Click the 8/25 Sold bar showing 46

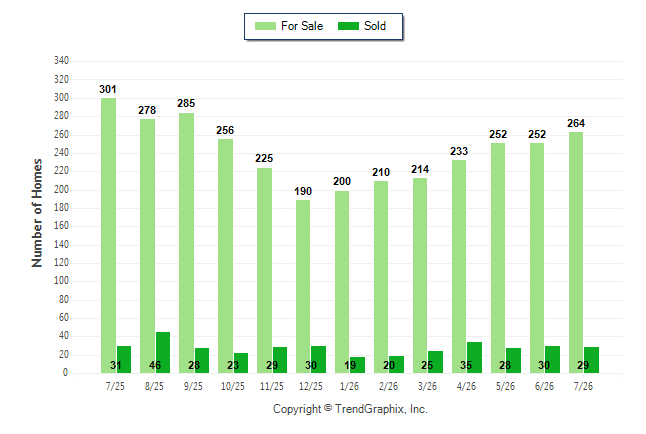pos(163,352)
